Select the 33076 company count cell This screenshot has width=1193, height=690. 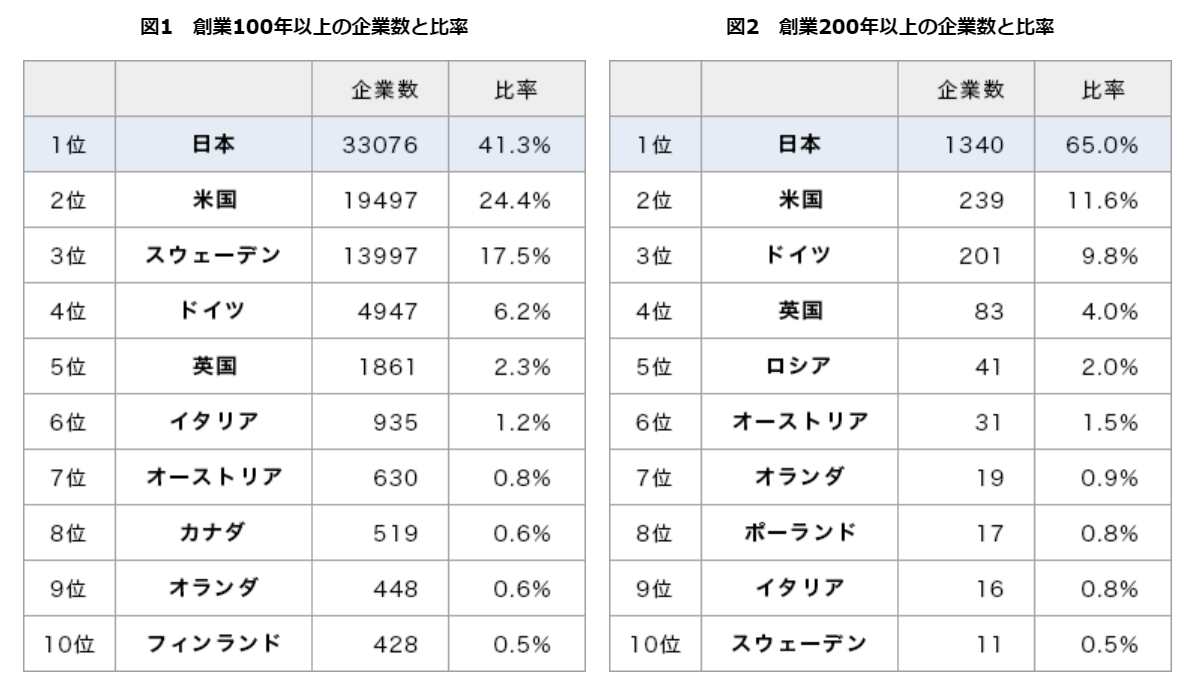tap(380, 144)
